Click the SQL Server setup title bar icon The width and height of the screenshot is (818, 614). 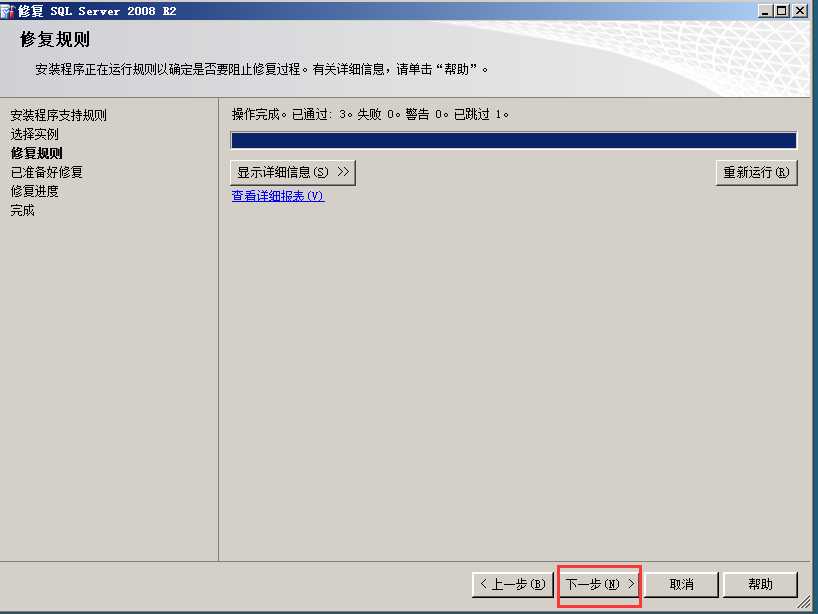click(7, 11)
